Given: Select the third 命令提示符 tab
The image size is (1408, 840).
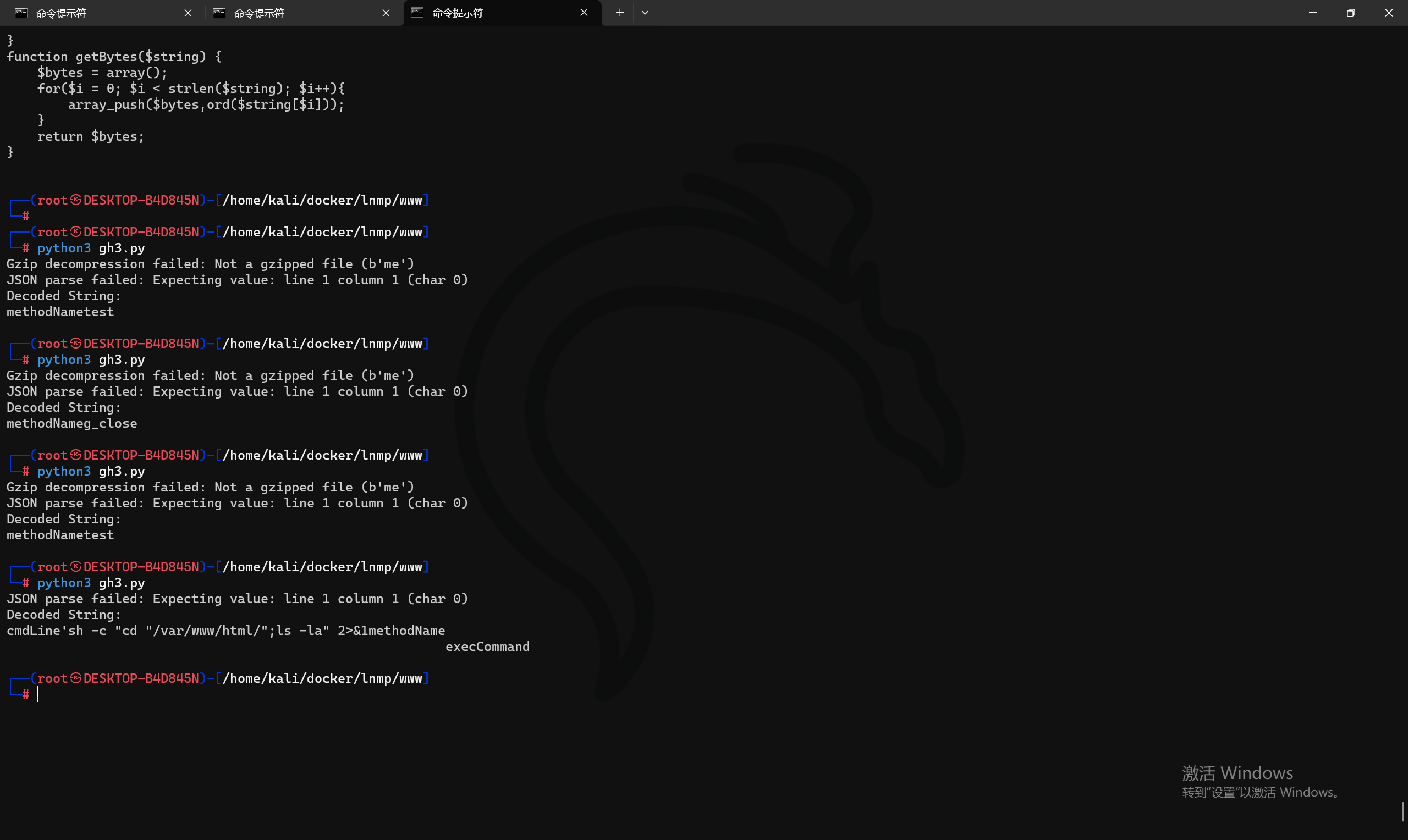Looking at the screenshot, I should (457, 13).
